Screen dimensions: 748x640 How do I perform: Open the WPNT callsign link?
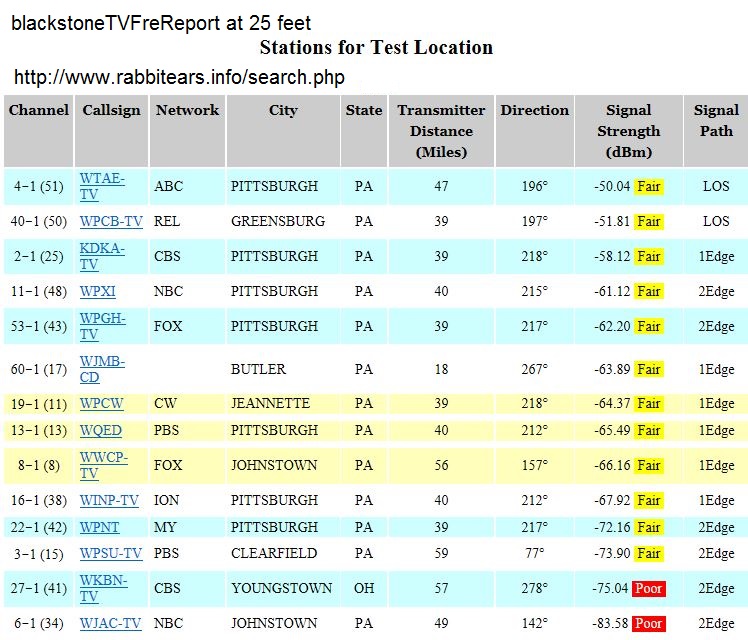(x=99, y=527)
